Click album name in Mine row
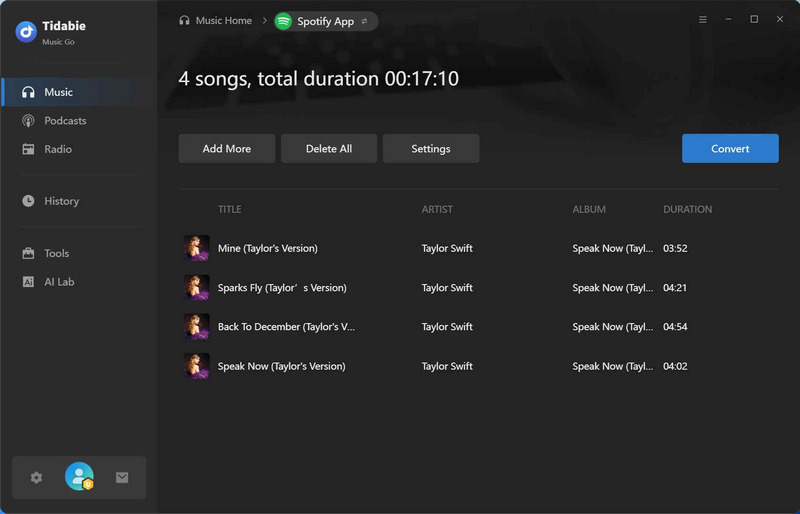 pyautogui.click(x=612, y=248)
